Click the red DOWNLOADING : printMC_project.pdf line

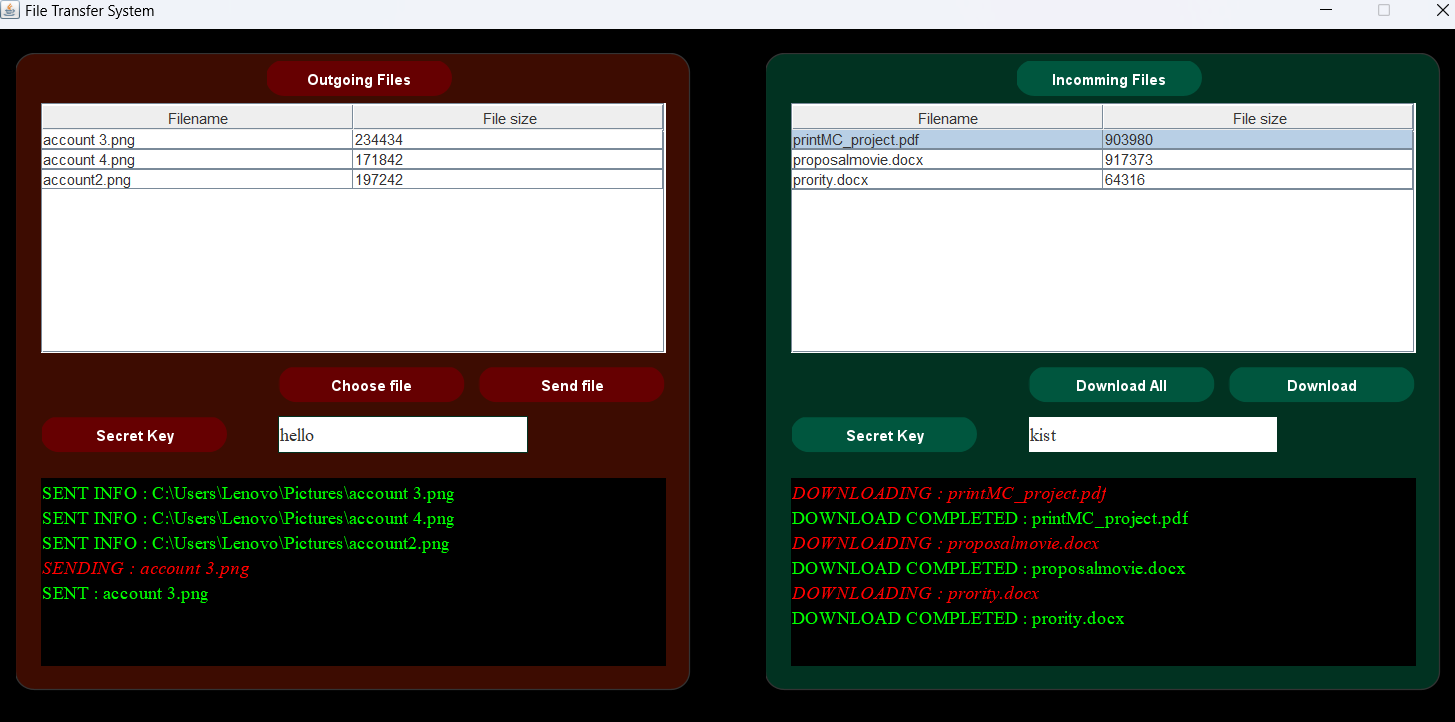point(949,494)
